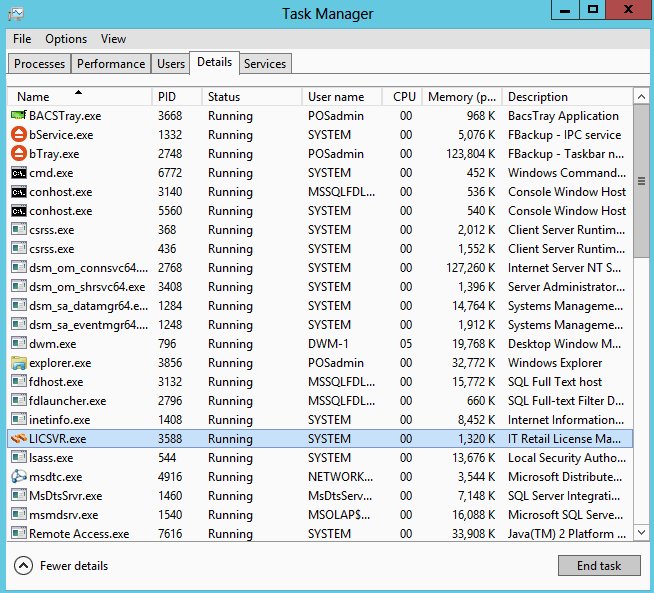Select the Windows Explorer description
Viewport: 654px width, 593px height.
click(555, 363)
